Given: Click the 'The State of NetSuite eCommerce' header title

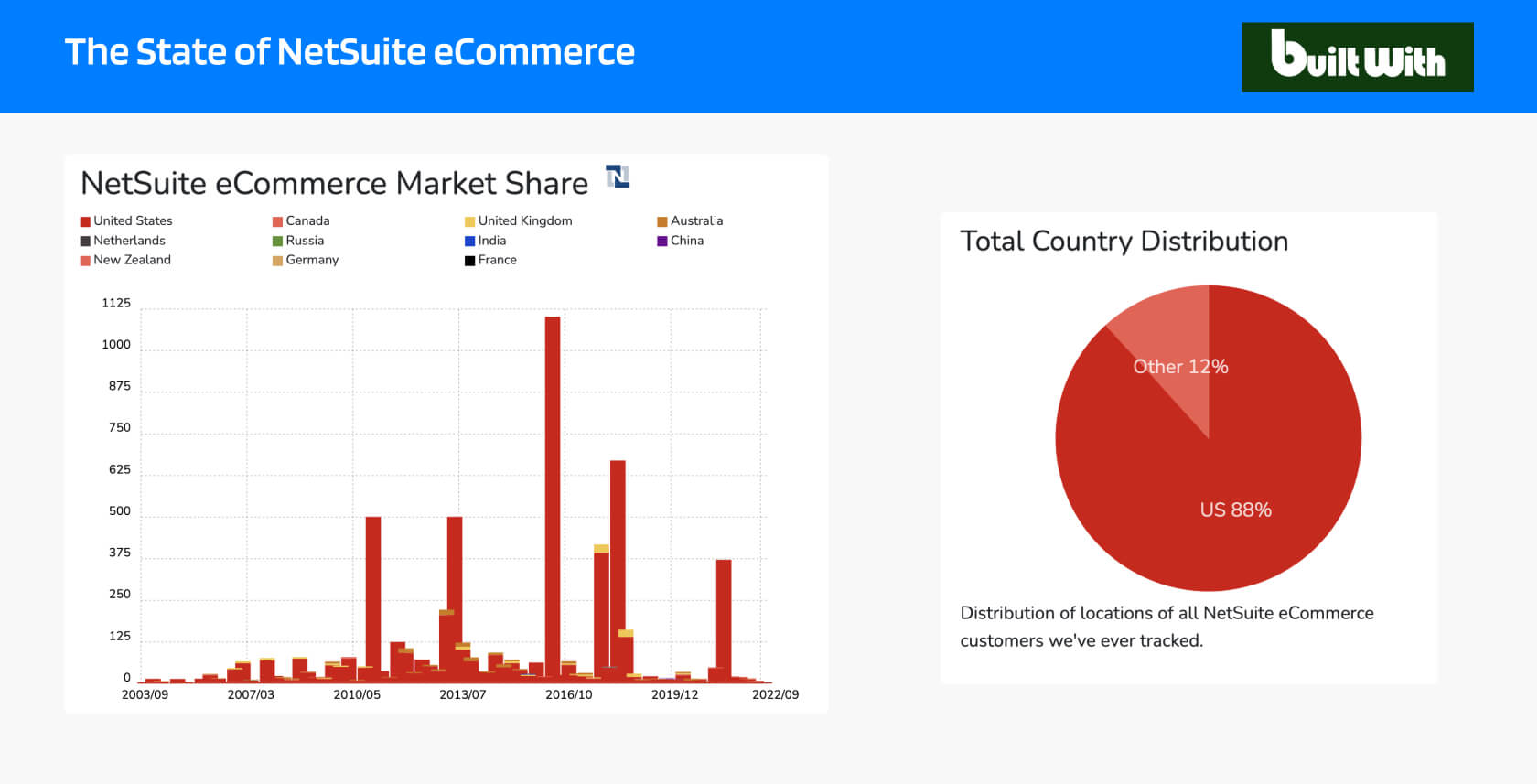Looking at the screenshot, I should point(350,52).
